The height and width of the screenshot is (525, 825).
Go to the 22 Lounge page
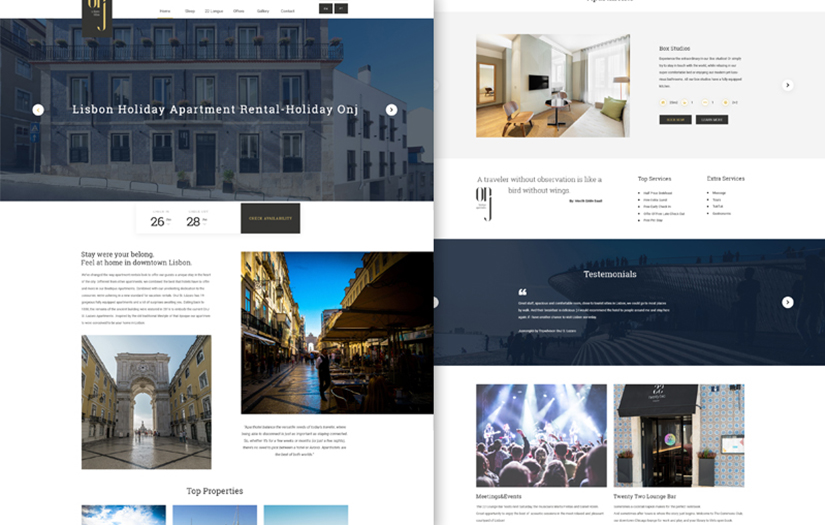[x=214, y=11]
